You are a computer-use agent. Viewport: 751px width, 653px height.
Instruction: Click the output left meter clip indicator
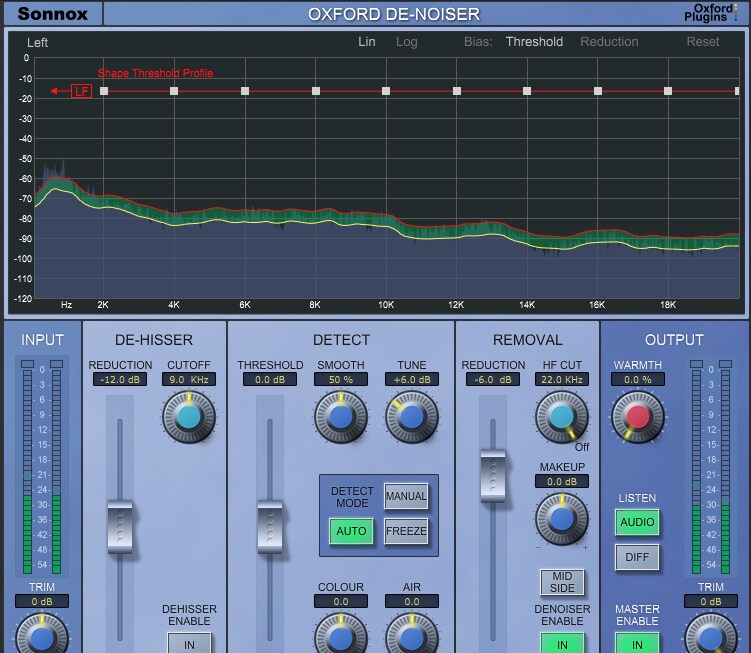point(696,364)
